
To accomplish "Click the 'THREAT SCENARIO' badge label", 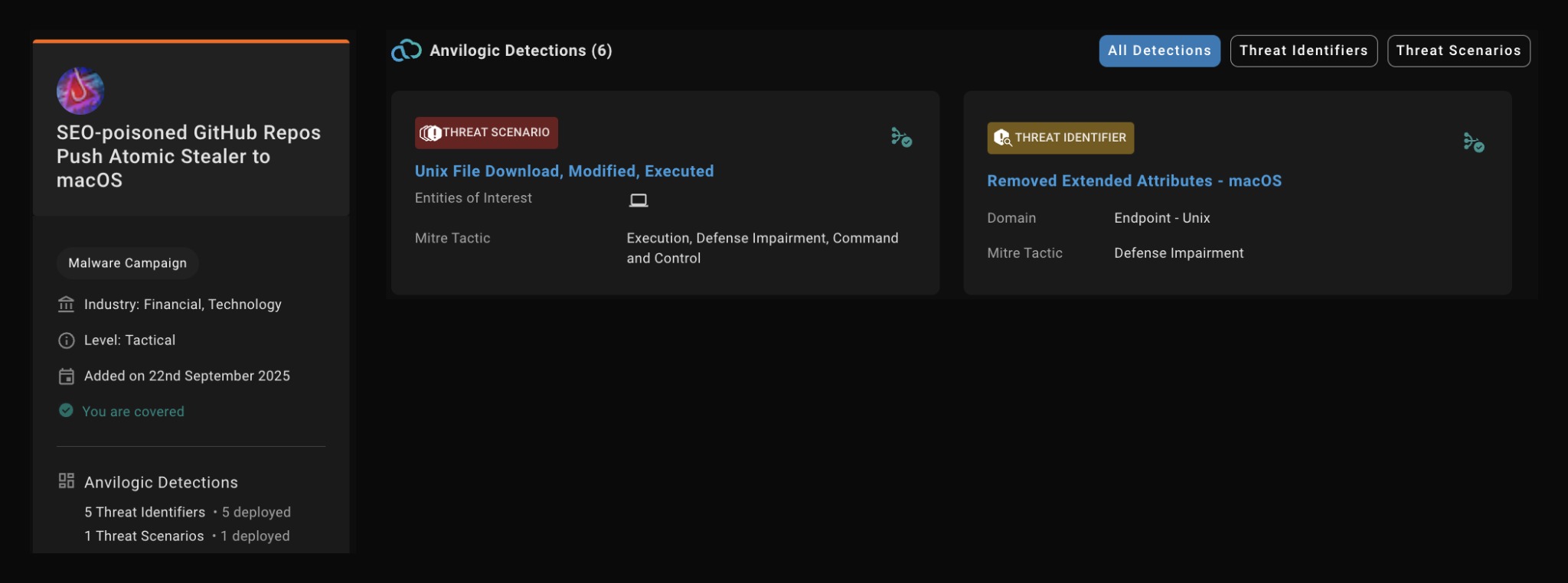I will click(496, 132).
